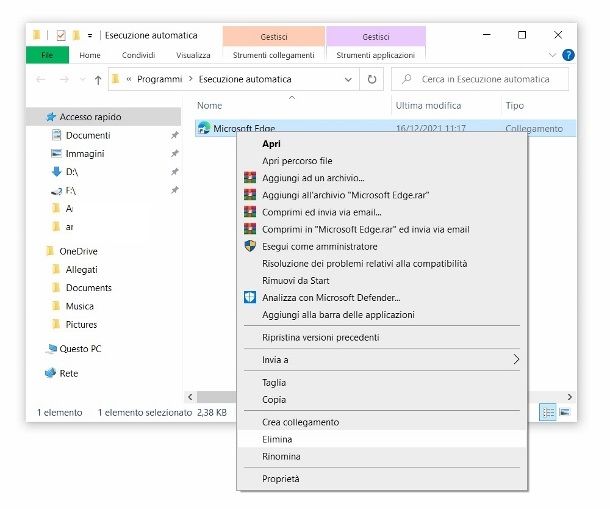Click the folder icon in address bar

point(116,79)
